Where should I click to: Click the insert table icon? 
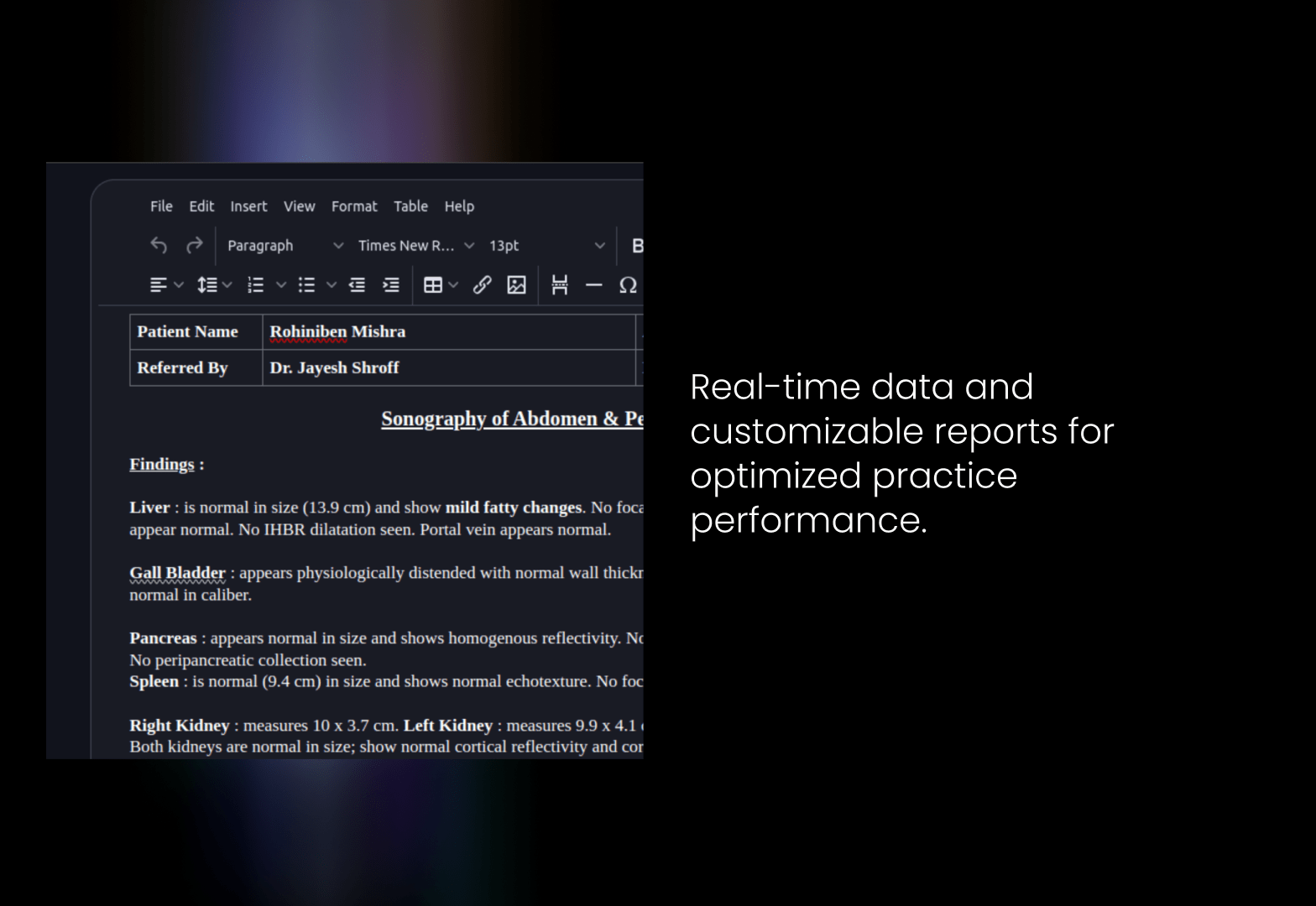pyautogui.click(x=433, y=285)
